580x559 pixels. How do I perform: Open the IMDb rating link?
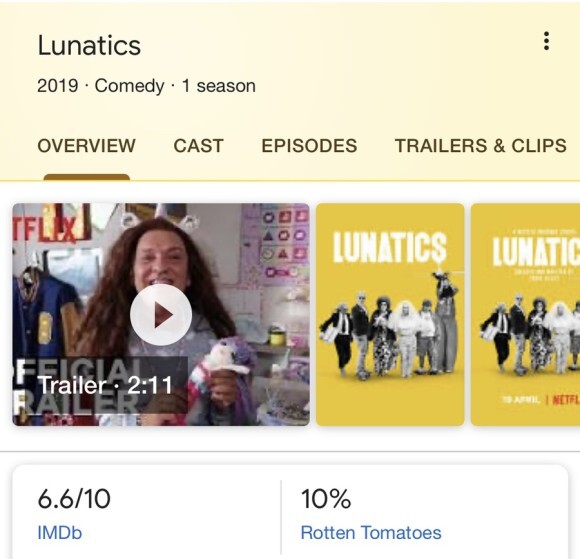click(60, 533)
